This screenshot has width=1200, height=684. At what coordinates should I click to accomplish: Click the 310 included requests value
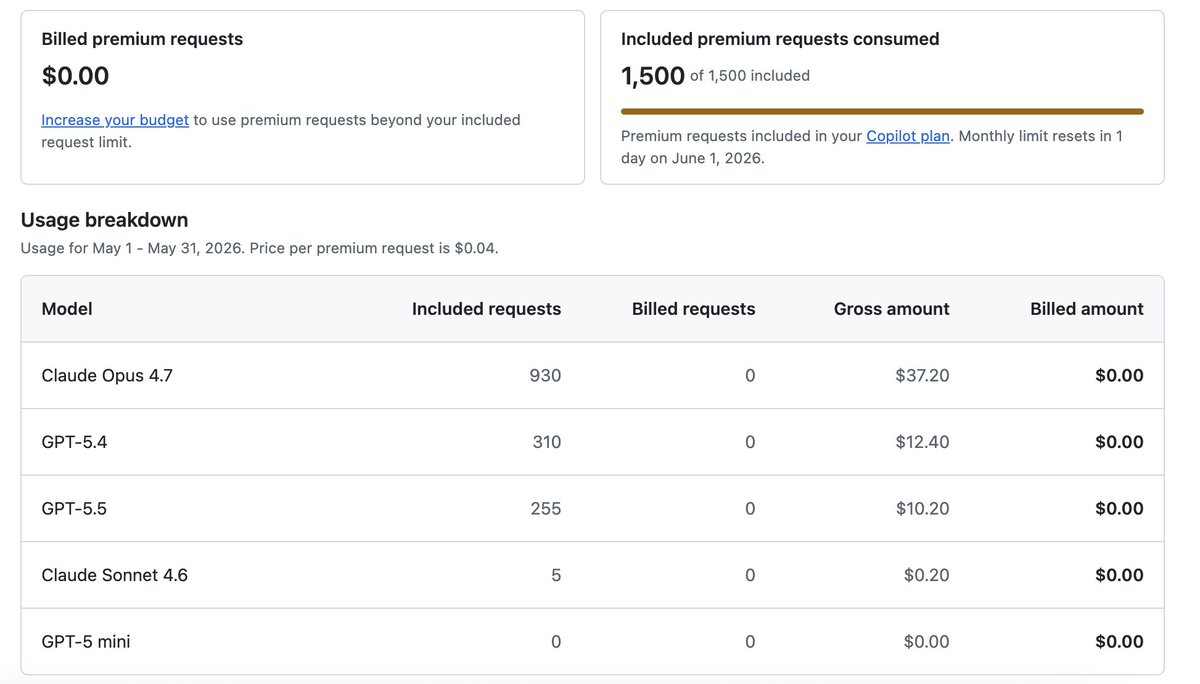tap(547, 442)
